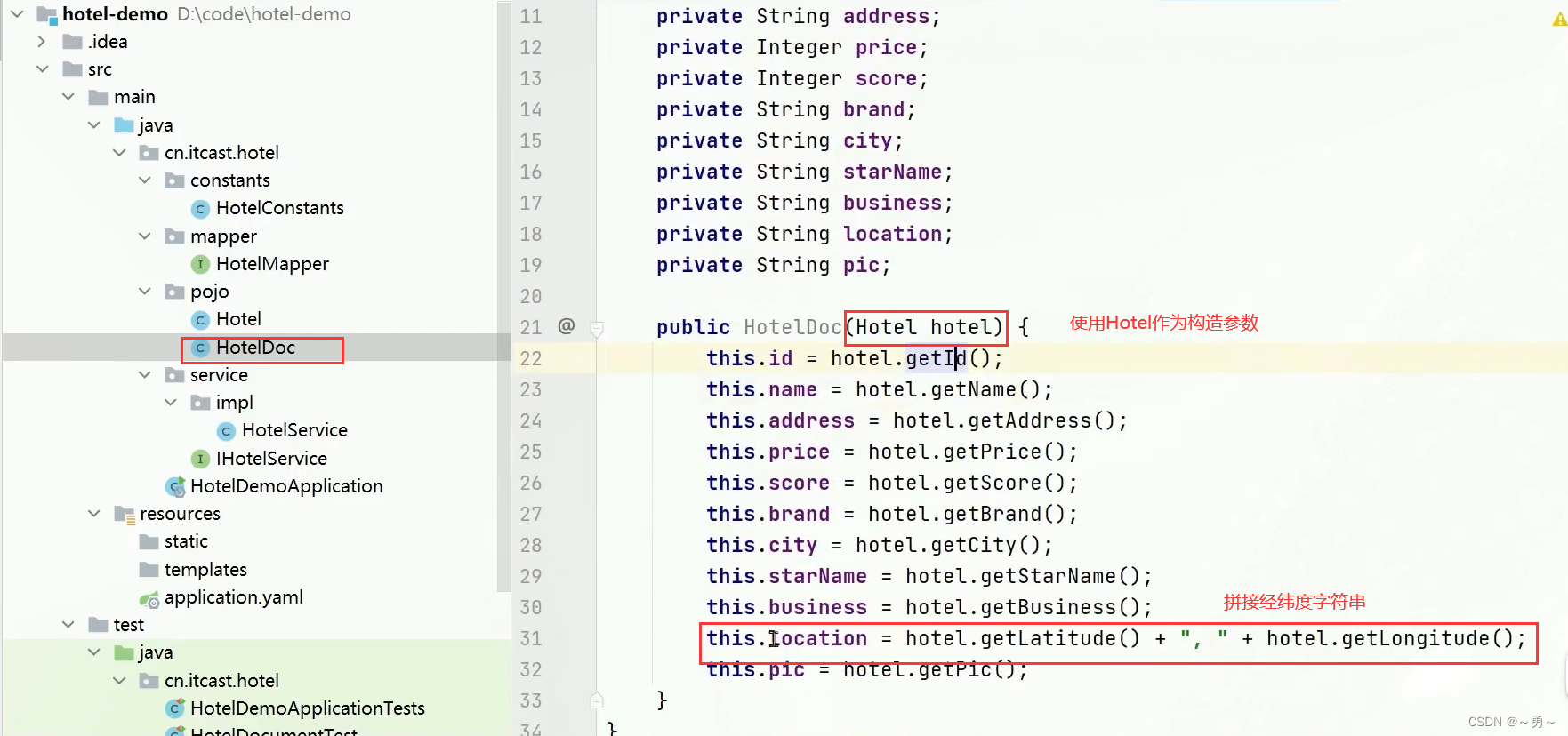Image resolution: width=1568 pixels, height=736 pixels.
Task: Click the impl package icon
Action: 201,403
